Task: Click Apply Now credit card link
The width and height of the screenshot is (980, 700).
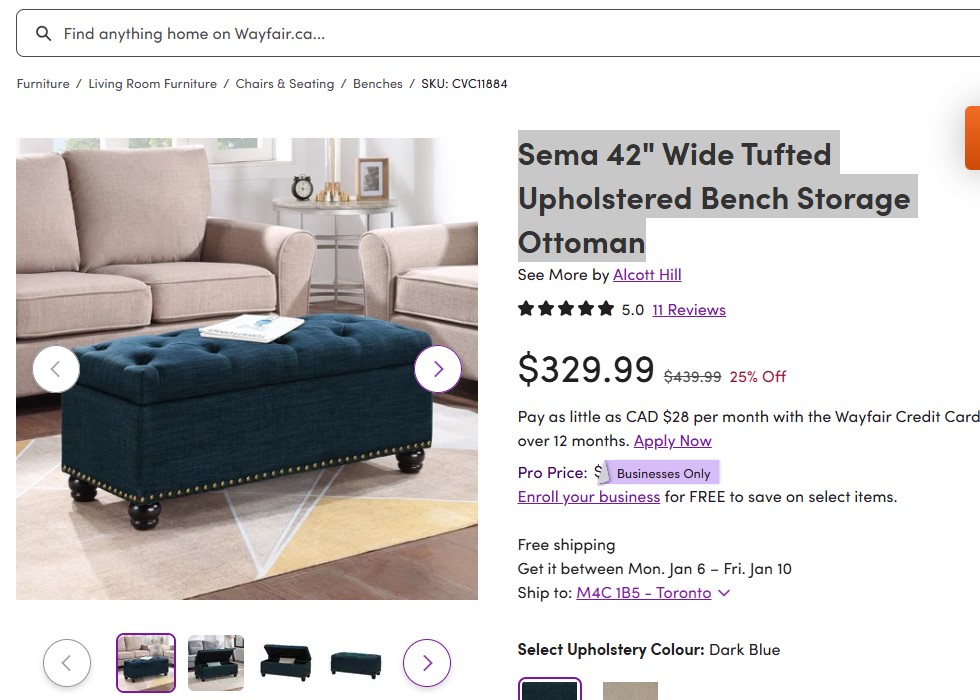Action: click(x=672, y=441)
